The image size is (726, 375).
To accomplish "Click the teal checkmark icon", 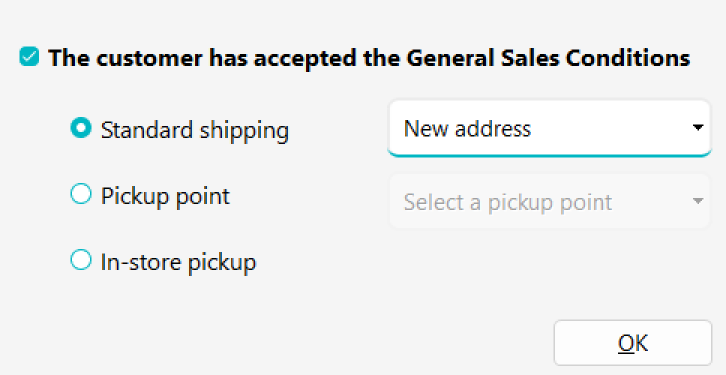I will pyautogui.click(x=29, y=57).
